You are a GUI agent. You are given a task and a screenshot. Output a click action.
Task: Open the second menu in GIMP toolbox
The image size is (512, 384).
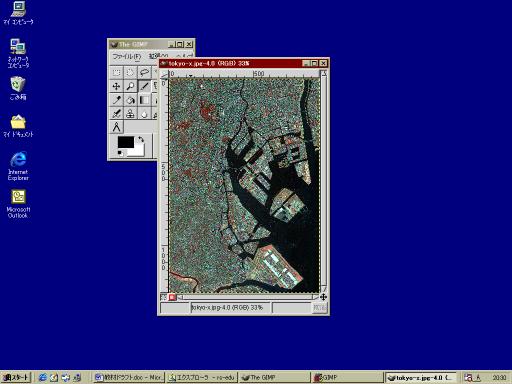[x=158, y=56]
